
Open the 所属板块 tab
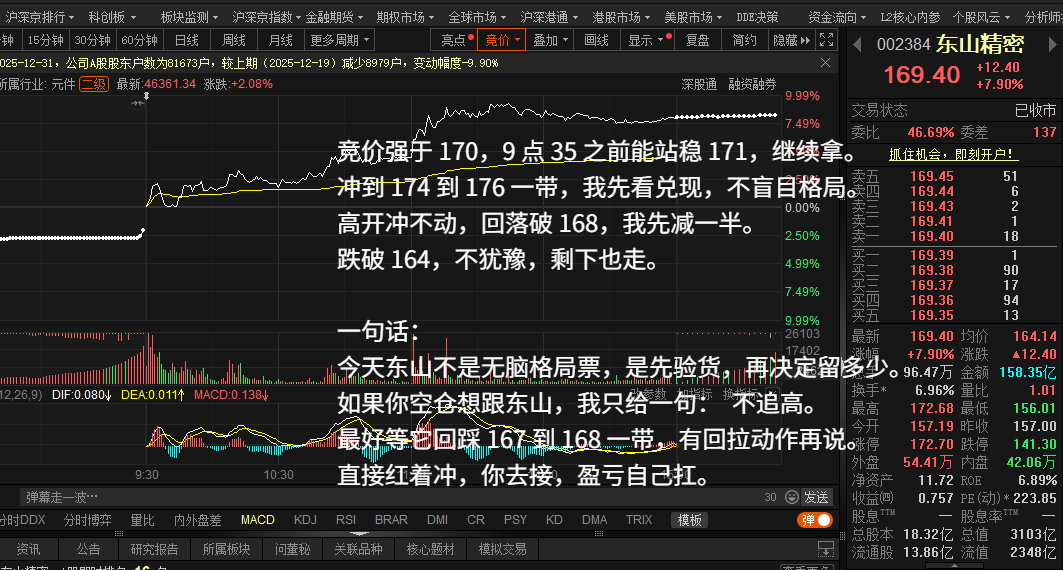226,549
